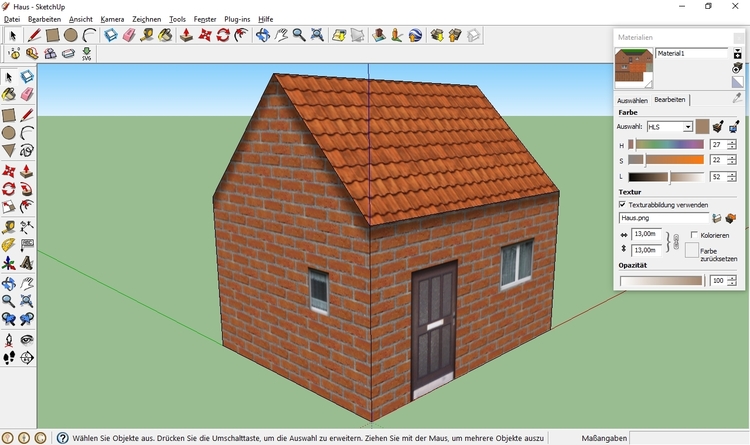Select the Freehand tool in left toolbar
Screen dimensions: 750x445
(27, 151)
